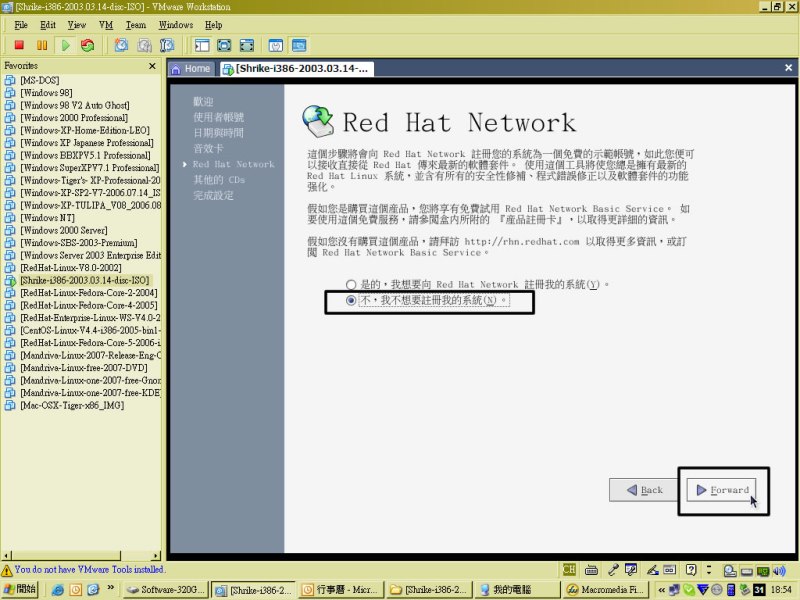Open Software-320G taskbar button
Image resolution: width=800 pixels, height=600 pixels.
coord(165,590)
